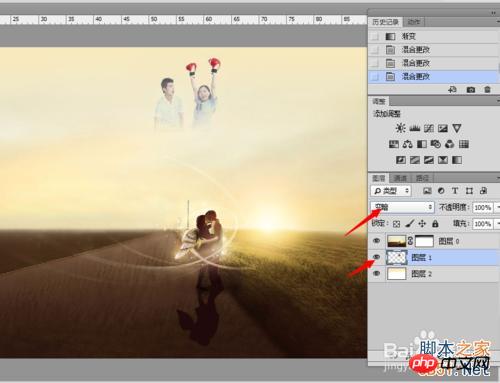Image resolution: width=500 pixels, height=383 pixels.
Task: Select the 调整 panel tab
Action: pos(379,101)
